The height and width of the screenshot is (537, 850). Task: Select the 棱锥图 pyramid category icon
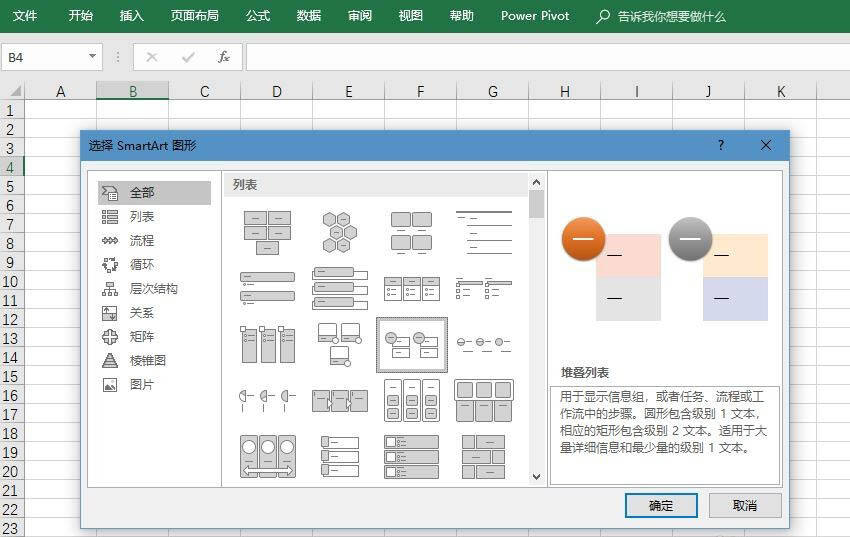point(110,361)
